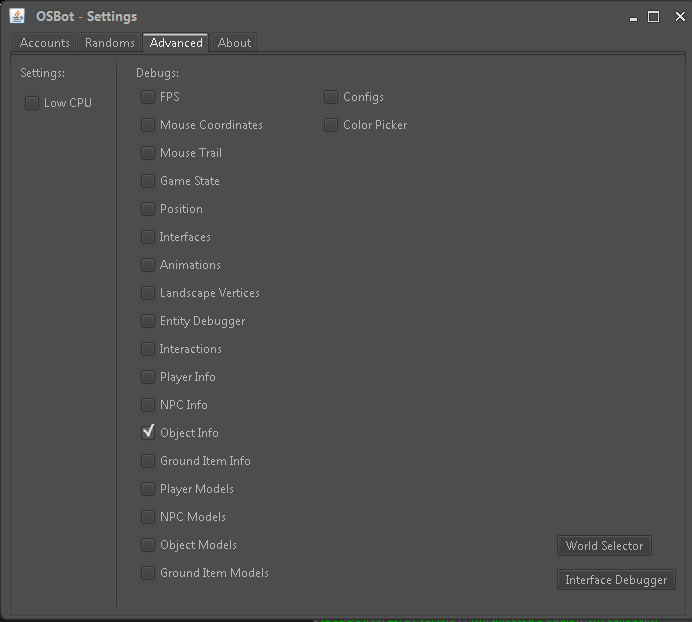This screenshot has width=692, height=622.
Task: Toggle Landscape Vertices checkbox
Action: 148,293
